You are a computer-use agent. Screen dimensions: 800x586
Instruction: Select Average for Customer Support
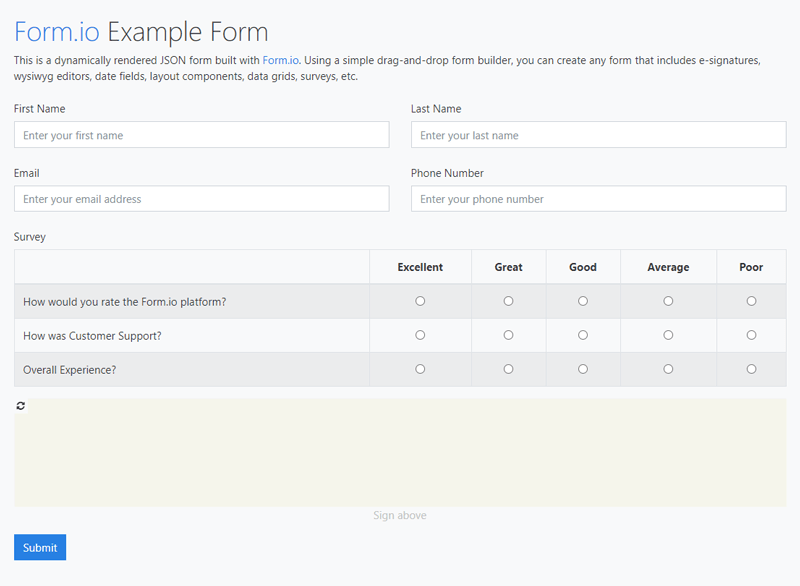click(x=668, y=335)
